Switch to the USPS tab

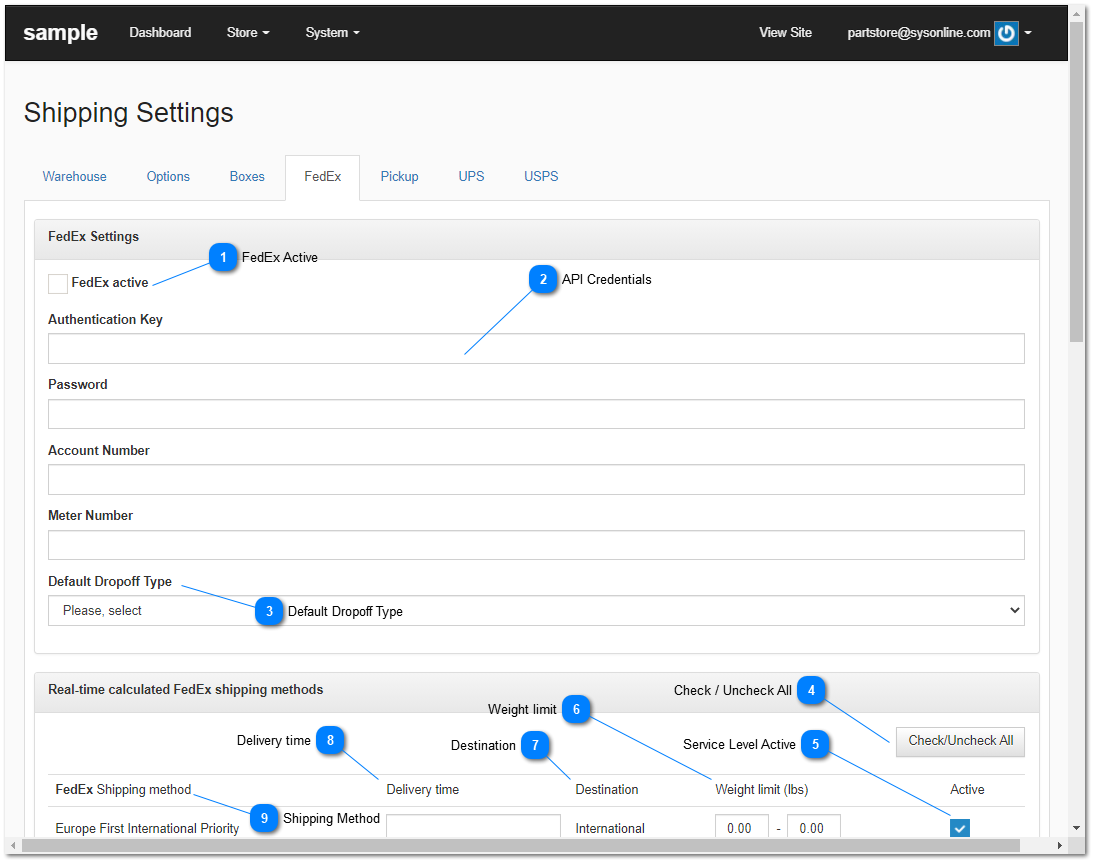pyautogui.click(x=541, y=177)
